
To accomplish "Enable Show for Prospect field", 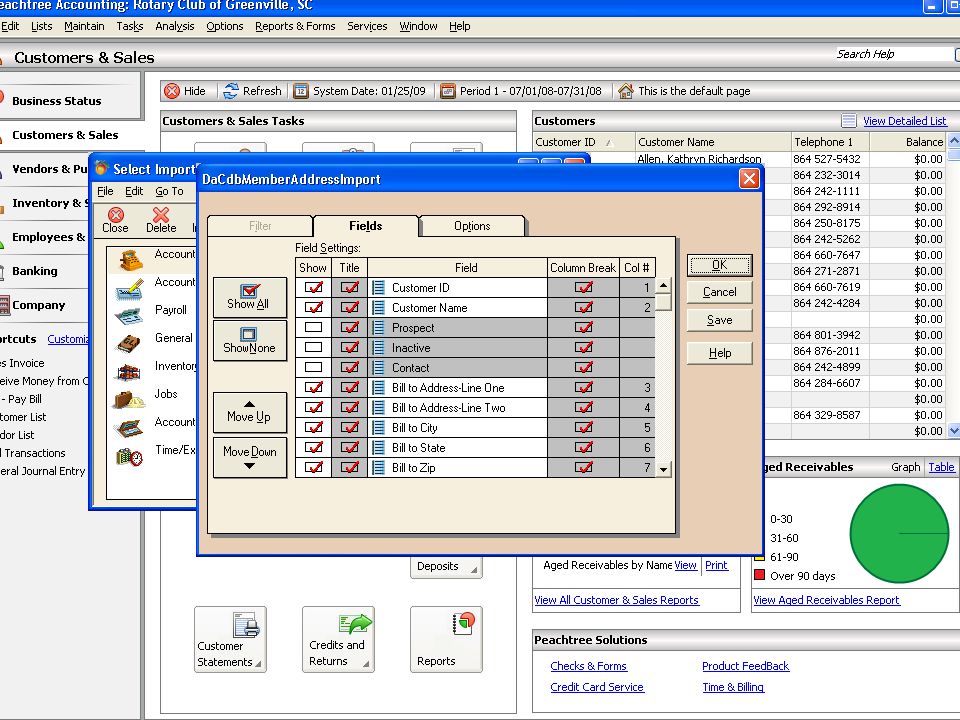I will (313, 328).
